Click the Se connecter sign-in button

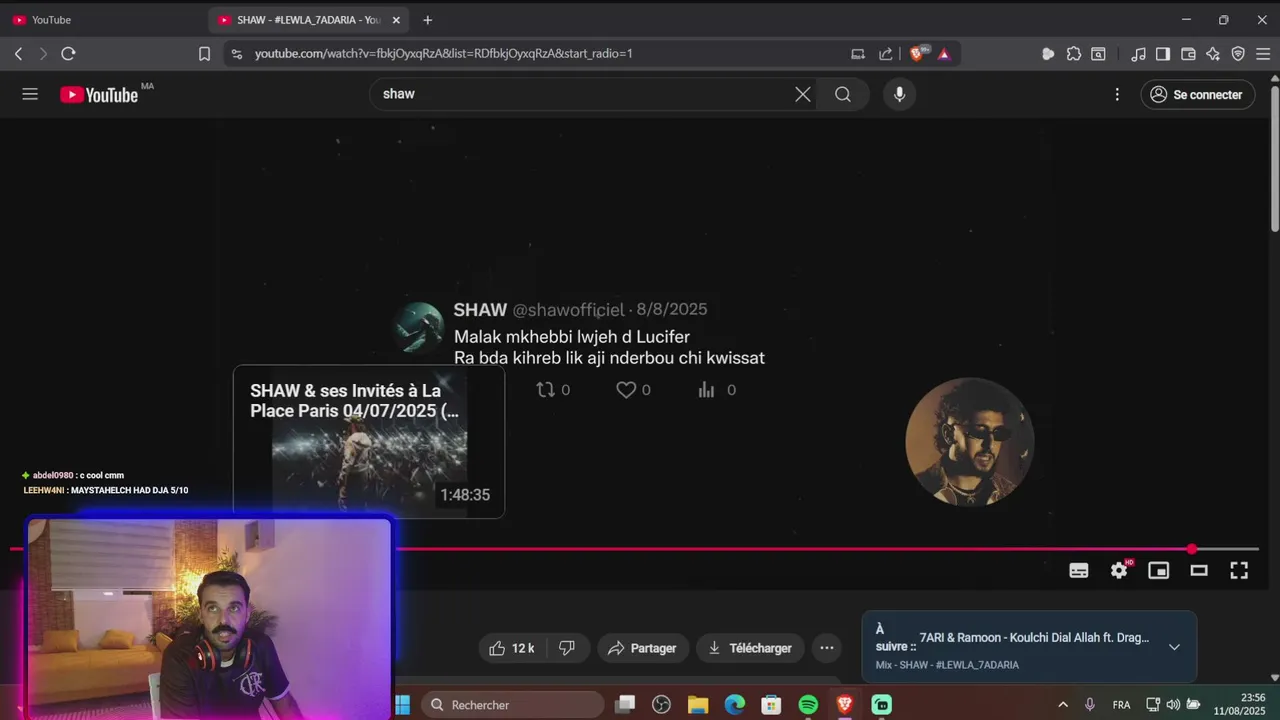point(1198,94)
